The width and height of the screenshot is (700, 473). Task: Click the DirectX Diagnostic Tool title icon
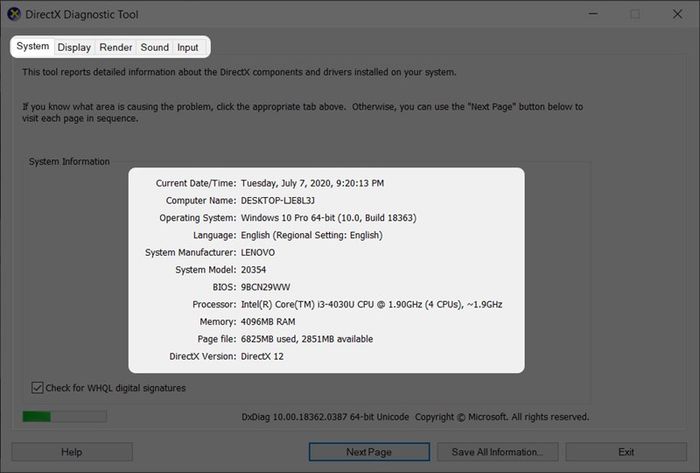click(14, 14)
